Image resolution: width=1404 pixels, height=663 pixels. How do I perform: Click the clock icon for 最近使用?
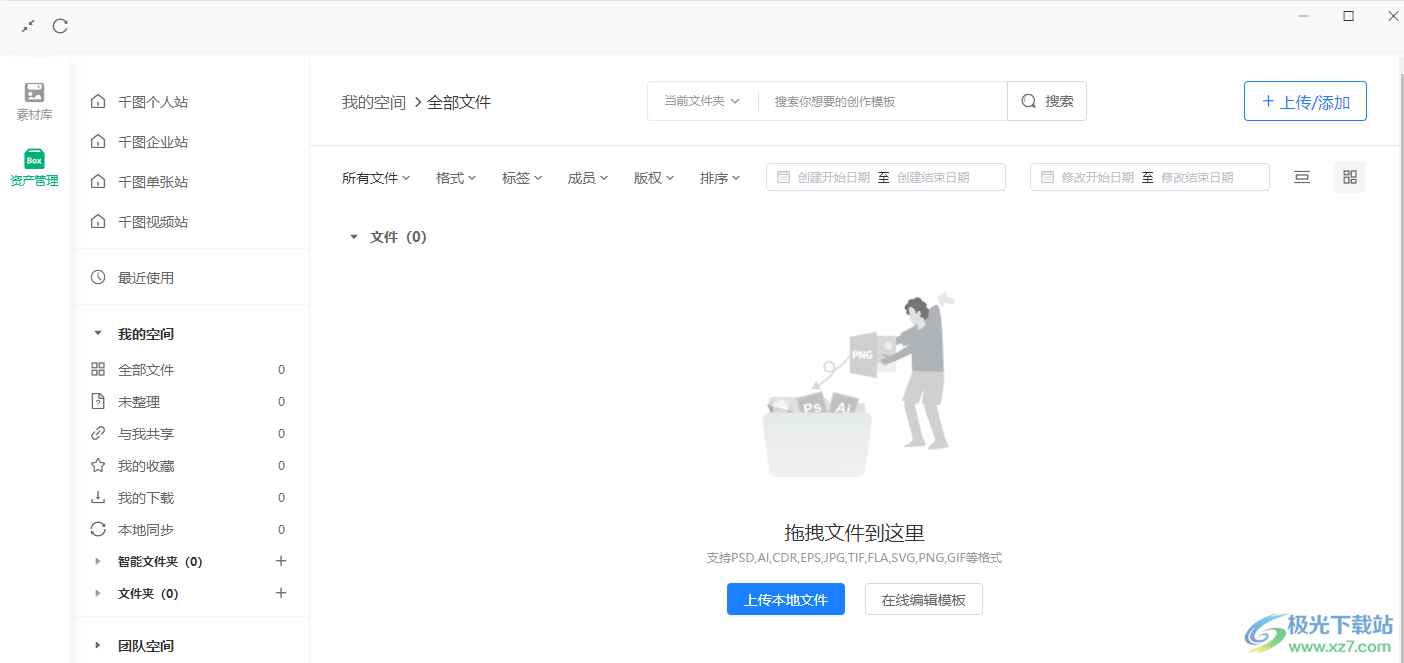[x=98, y=277]
